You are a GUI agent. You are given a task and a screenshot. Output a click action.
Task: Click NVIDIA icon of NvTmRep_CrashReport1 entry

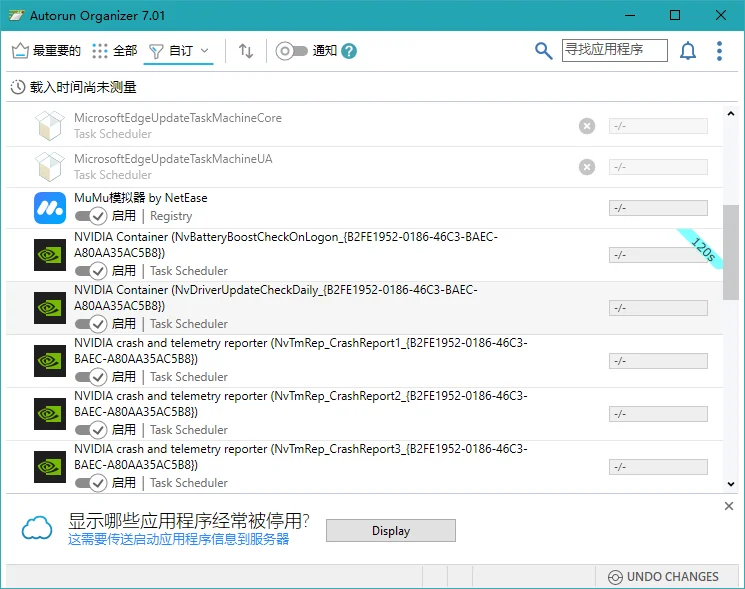pyautogui.click(x=50, y=361)
